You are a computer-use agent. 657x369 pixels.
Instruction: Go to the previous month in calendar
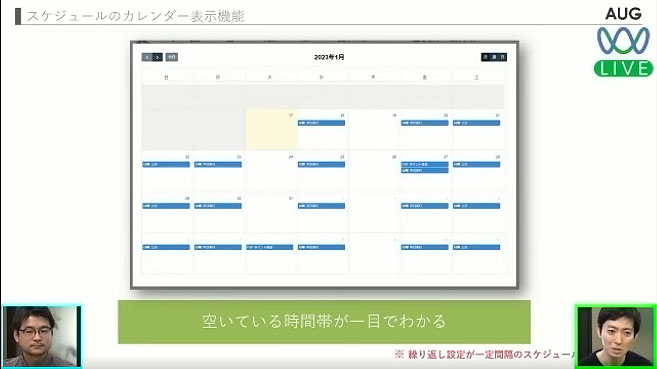[147, 57]
